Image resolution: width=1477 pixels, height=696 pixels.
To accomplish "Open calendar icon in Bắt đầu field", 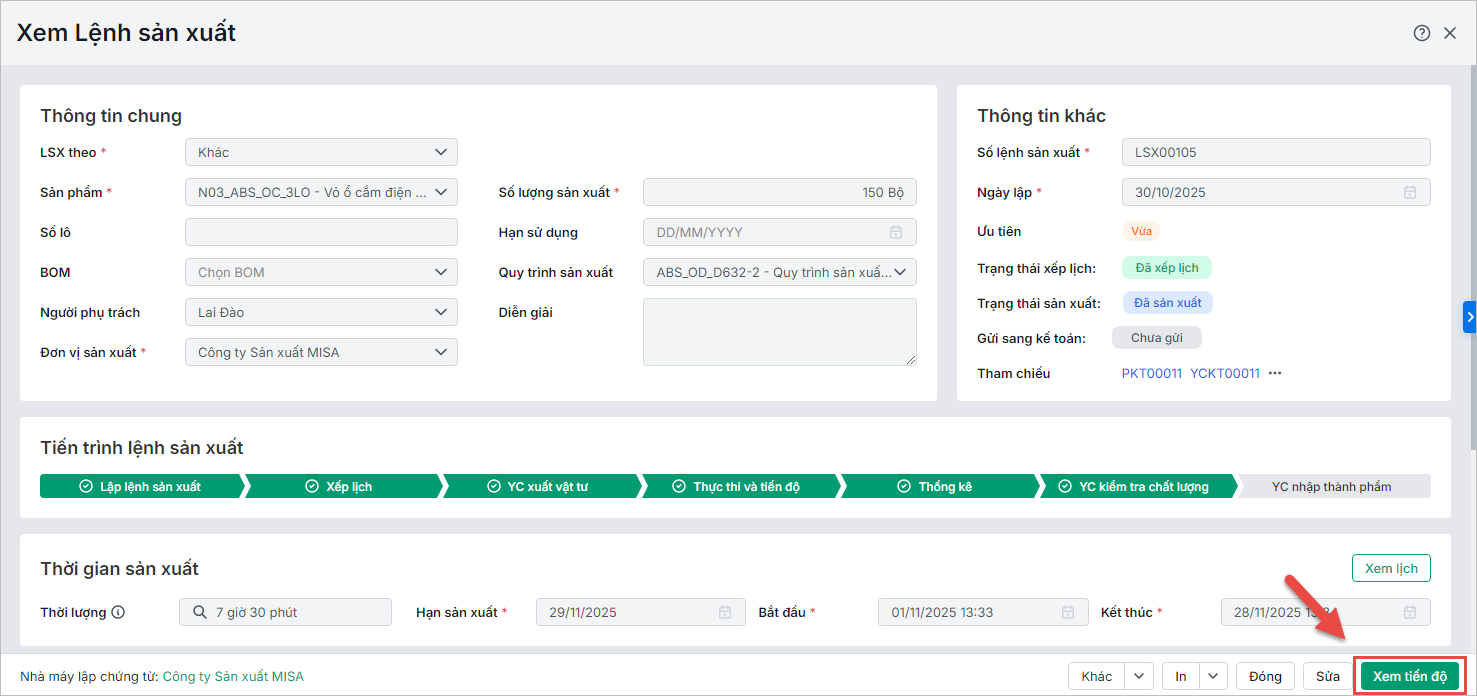I will 1068,612.
